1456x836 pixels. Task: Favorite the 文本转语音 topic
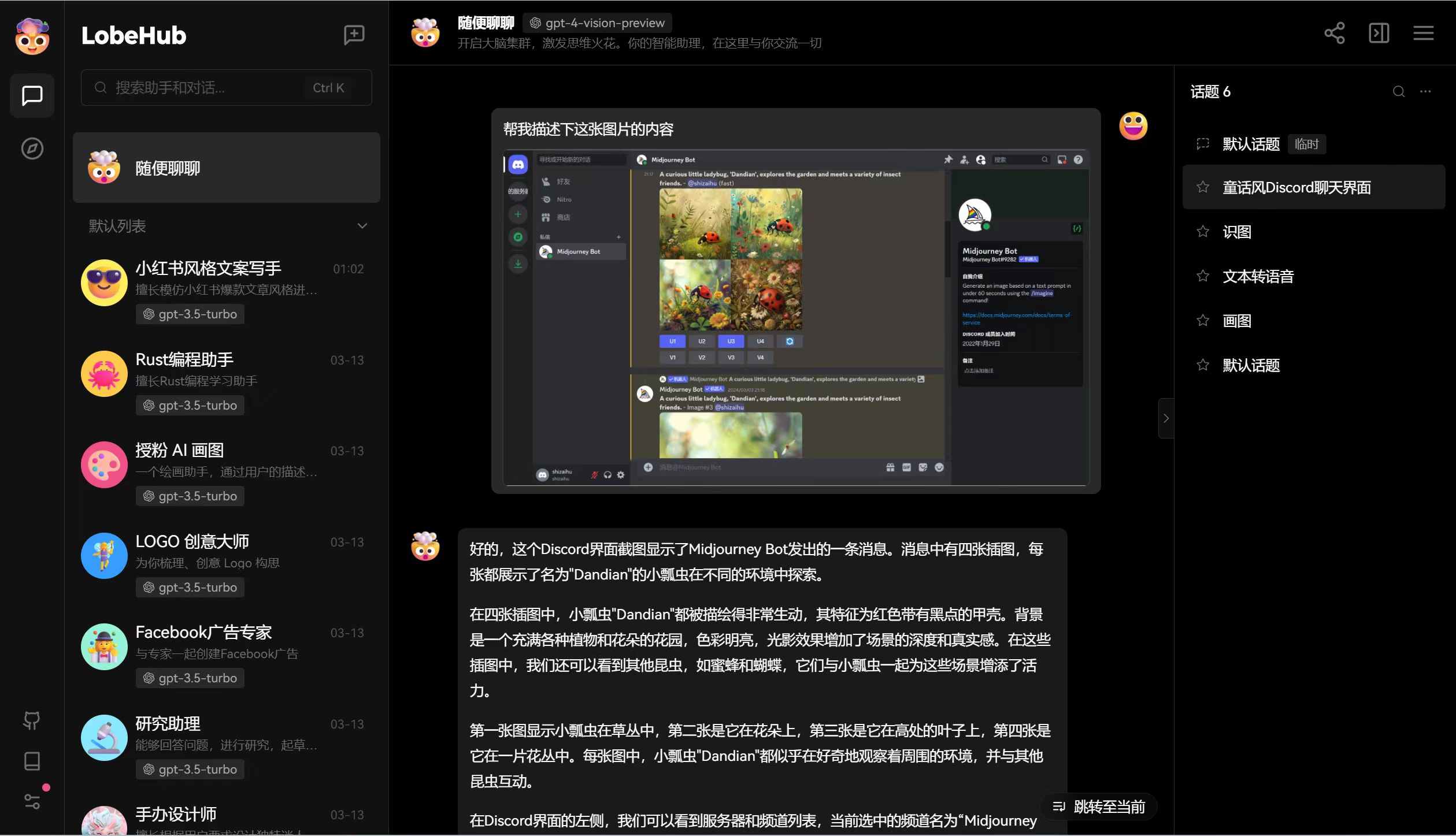pos(1203,276)
